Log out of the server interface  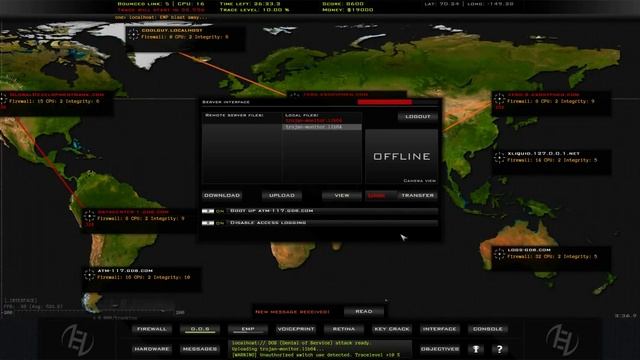click(x=418, y=117)
